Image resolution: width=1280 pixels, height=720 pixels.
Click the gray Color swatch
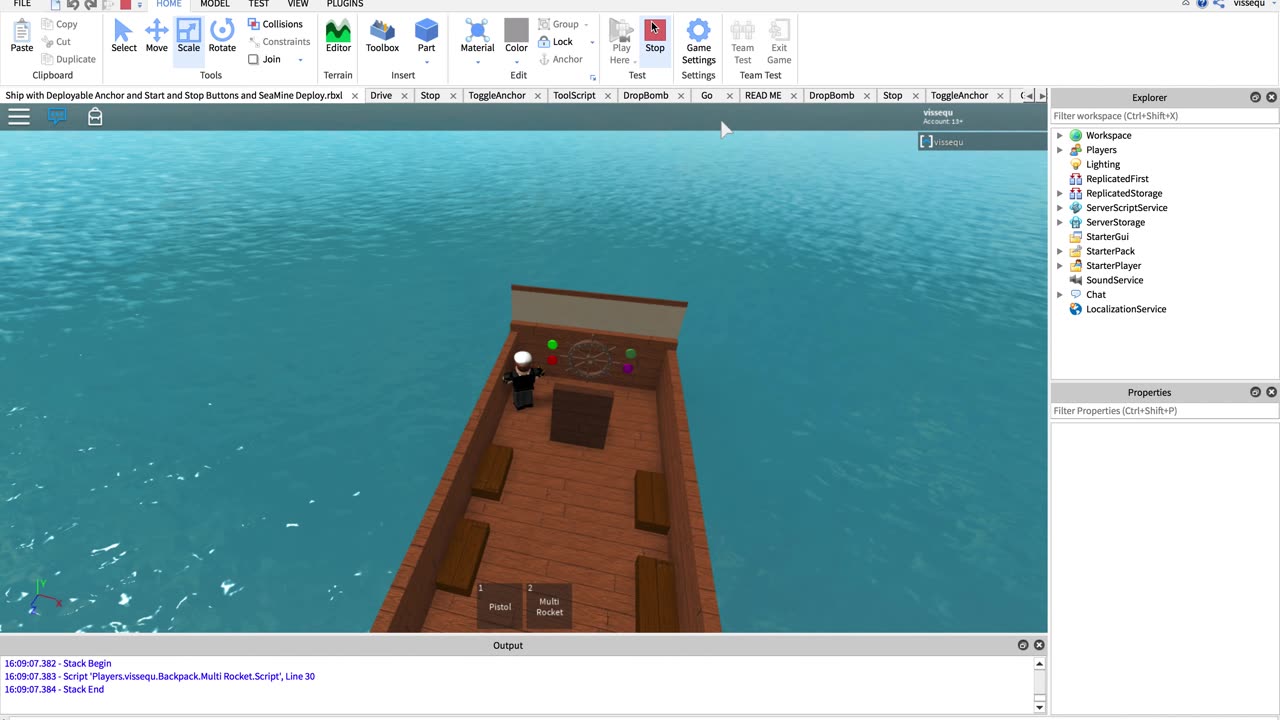[516, 30]
